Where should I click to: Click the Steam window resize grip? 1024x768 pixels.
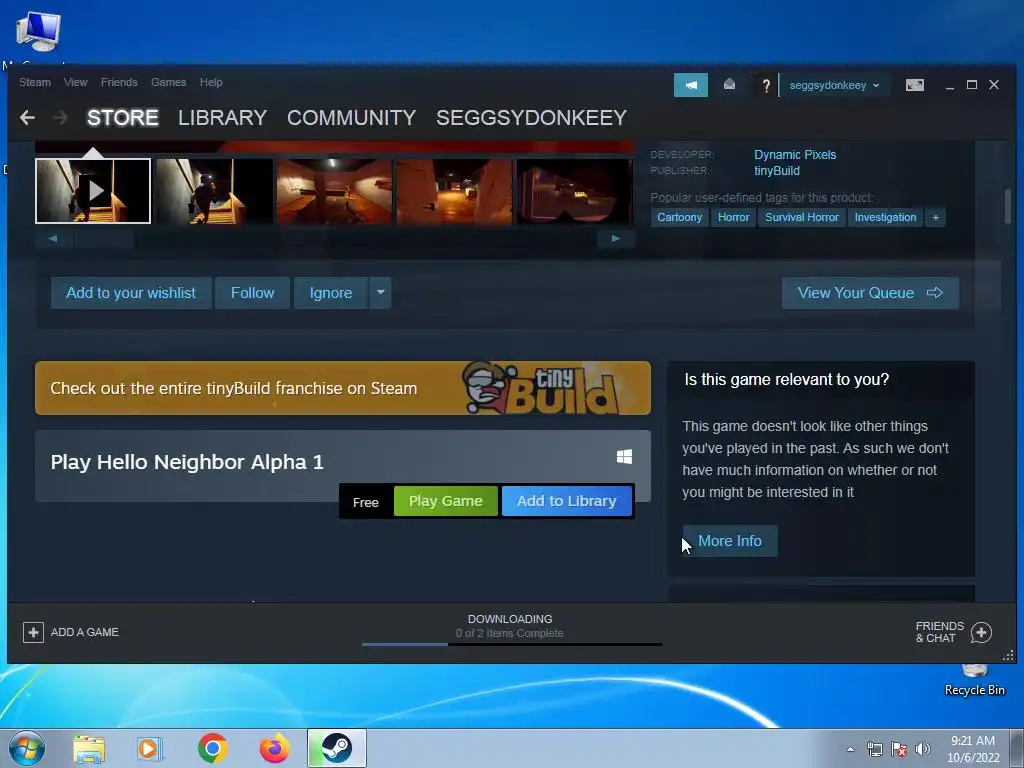point(1008,655)
